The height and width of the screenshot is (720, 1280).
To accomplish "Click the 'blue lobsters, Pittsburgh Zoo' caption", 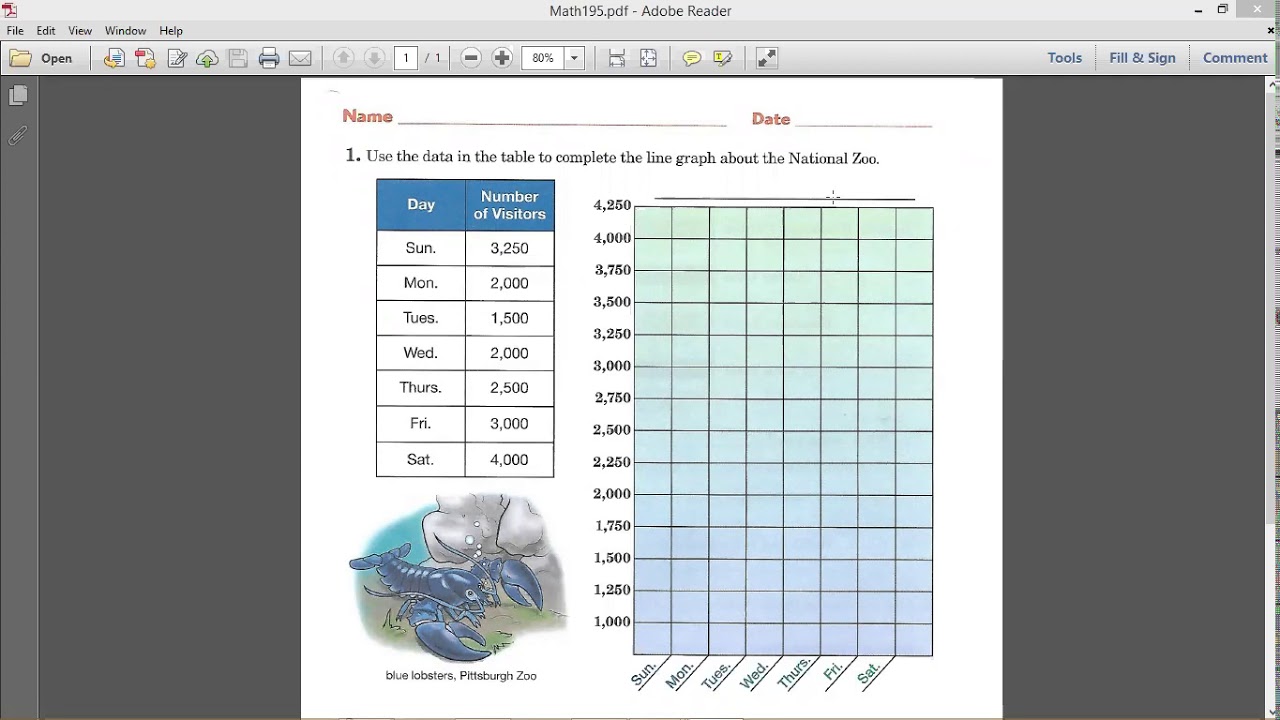I will point(461,676).
